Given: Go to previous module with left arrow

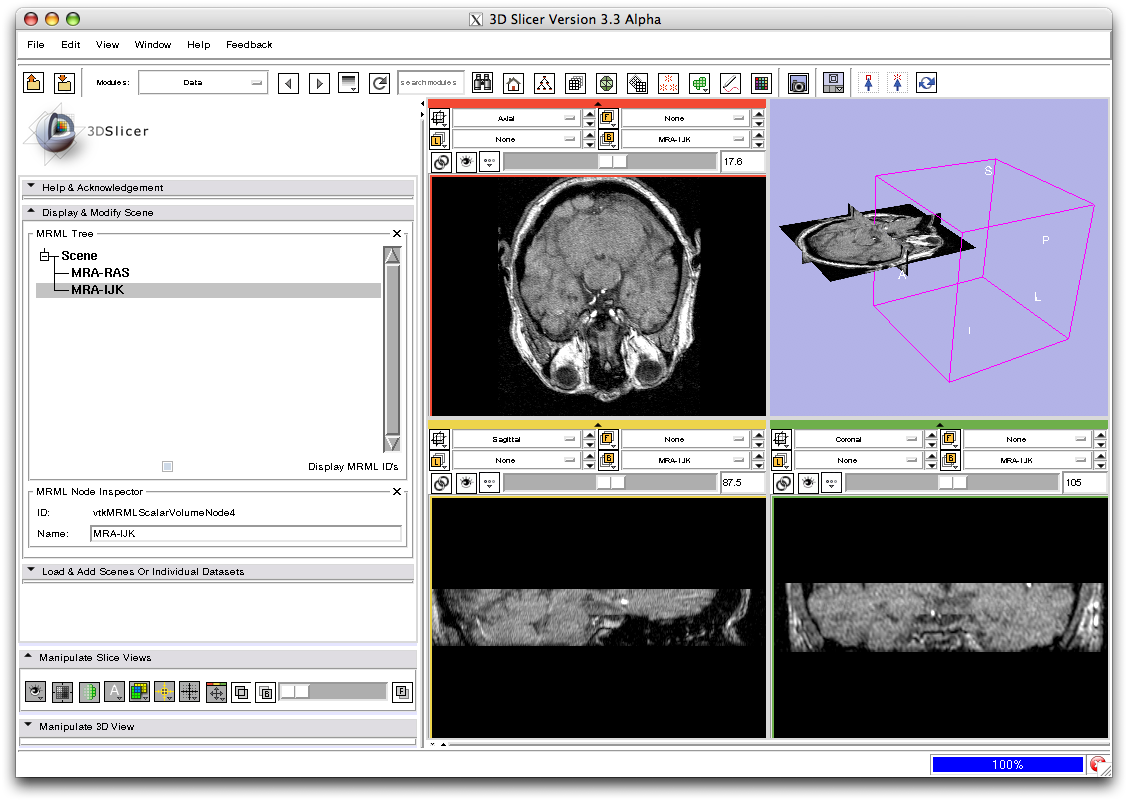Looking at the screenshot, I should (289, 83).
